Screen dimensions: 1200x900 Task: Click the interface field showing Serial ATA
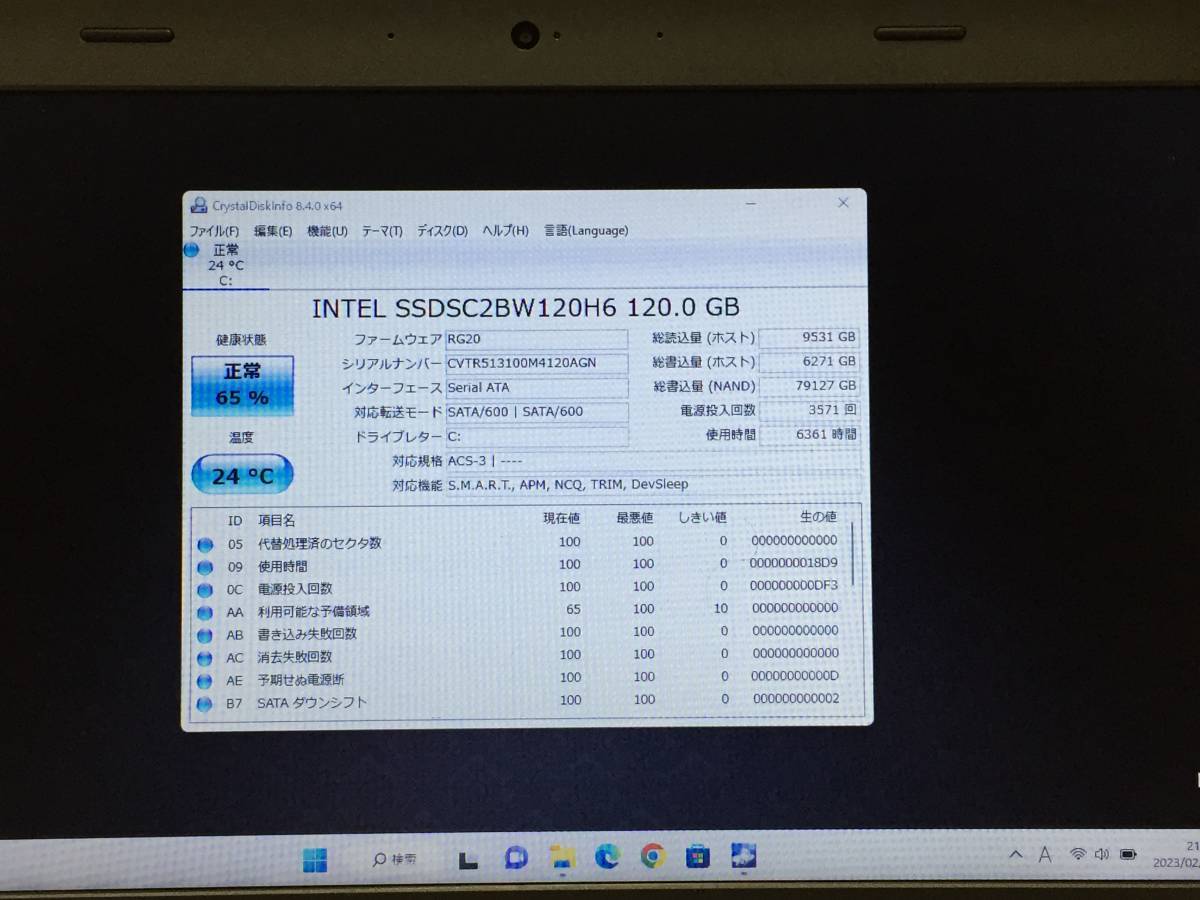pos(537,388)
